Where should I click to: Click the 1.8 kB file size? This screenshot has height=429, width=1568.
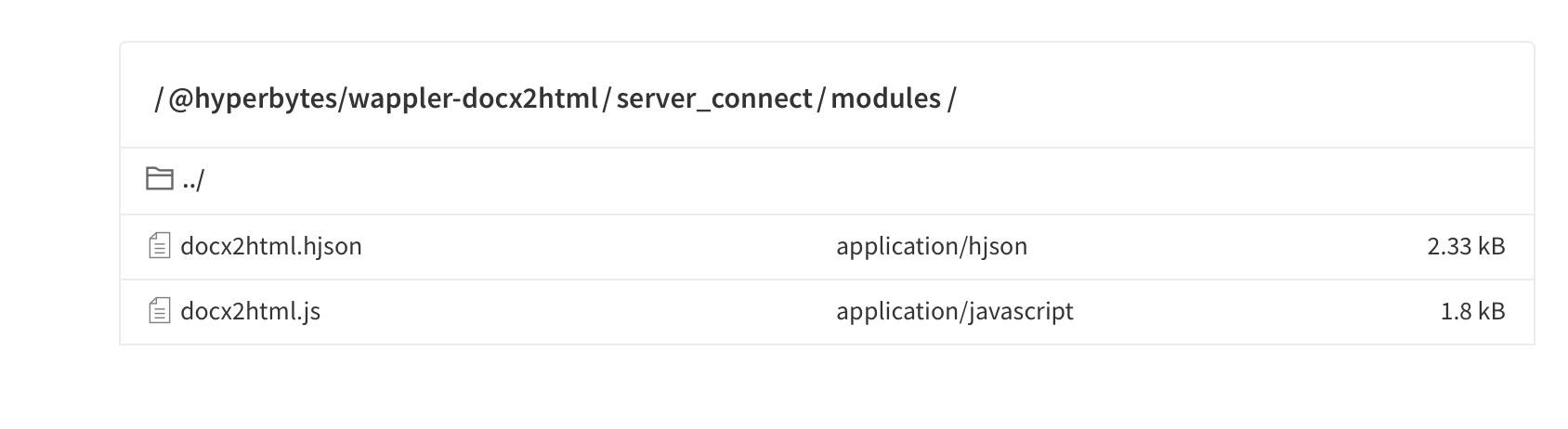pos(1472,311)
